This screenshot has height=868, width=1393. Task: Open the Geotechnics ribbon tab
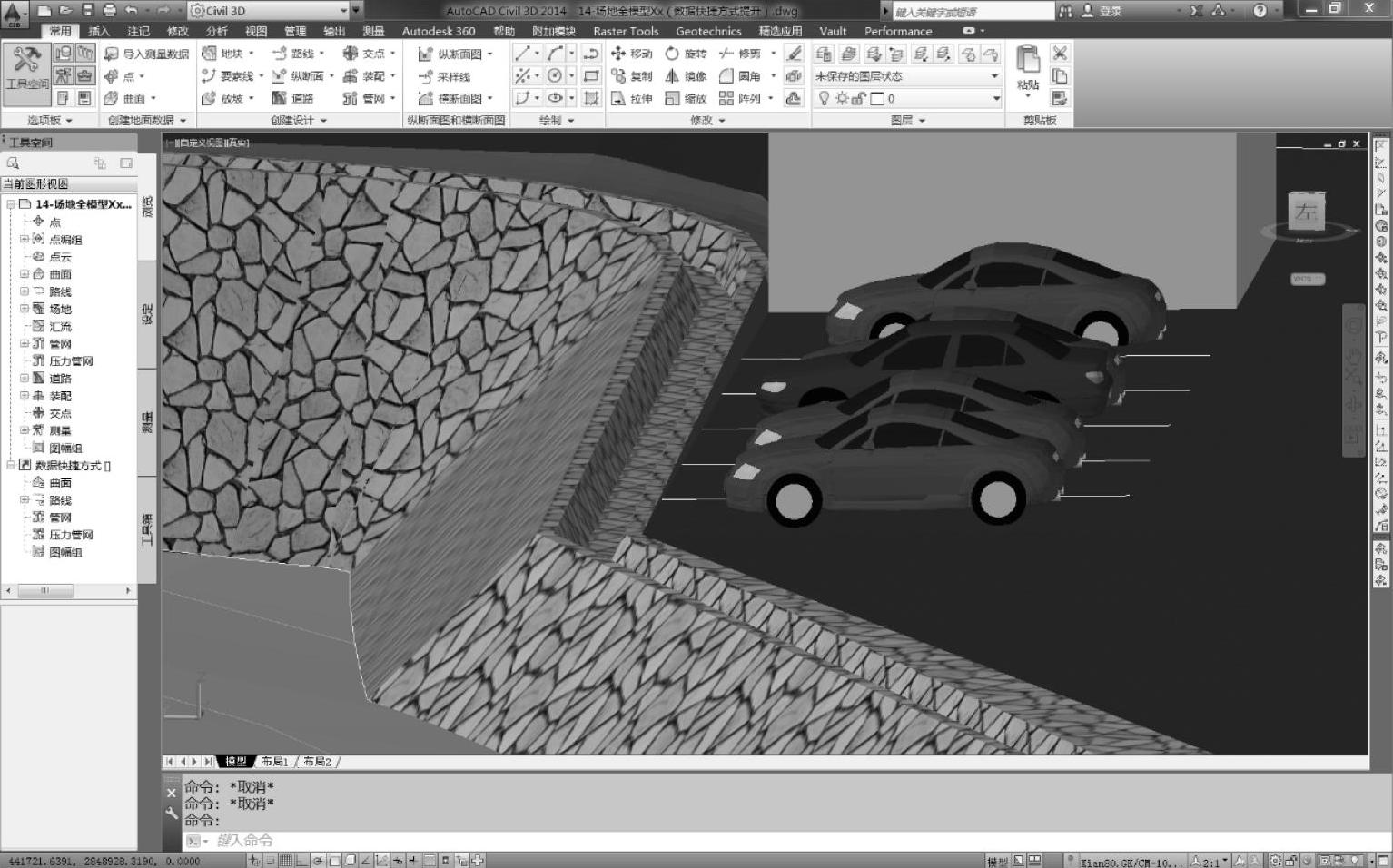click(x=708, y=31)
